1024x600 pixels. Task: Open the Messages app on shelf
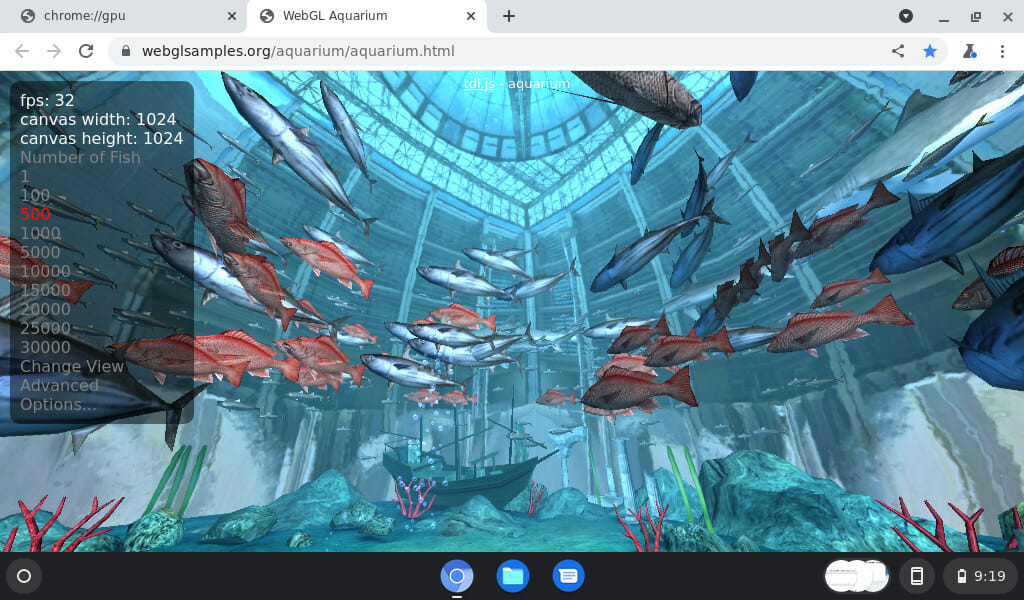tap(568, 576)
